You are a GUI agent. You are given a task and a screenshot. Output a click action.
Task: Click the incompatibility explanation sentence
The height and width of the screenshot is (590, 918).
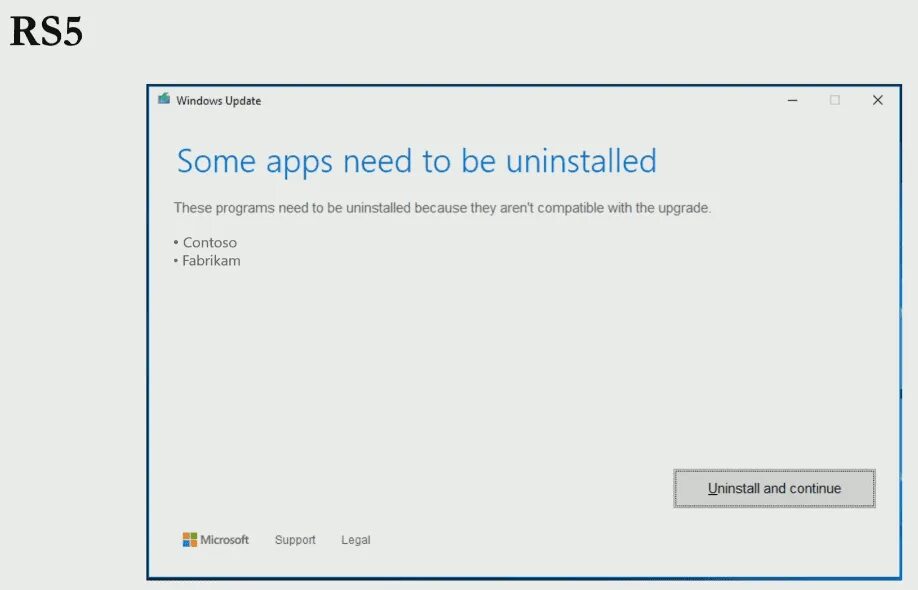(x=442, y=208)
